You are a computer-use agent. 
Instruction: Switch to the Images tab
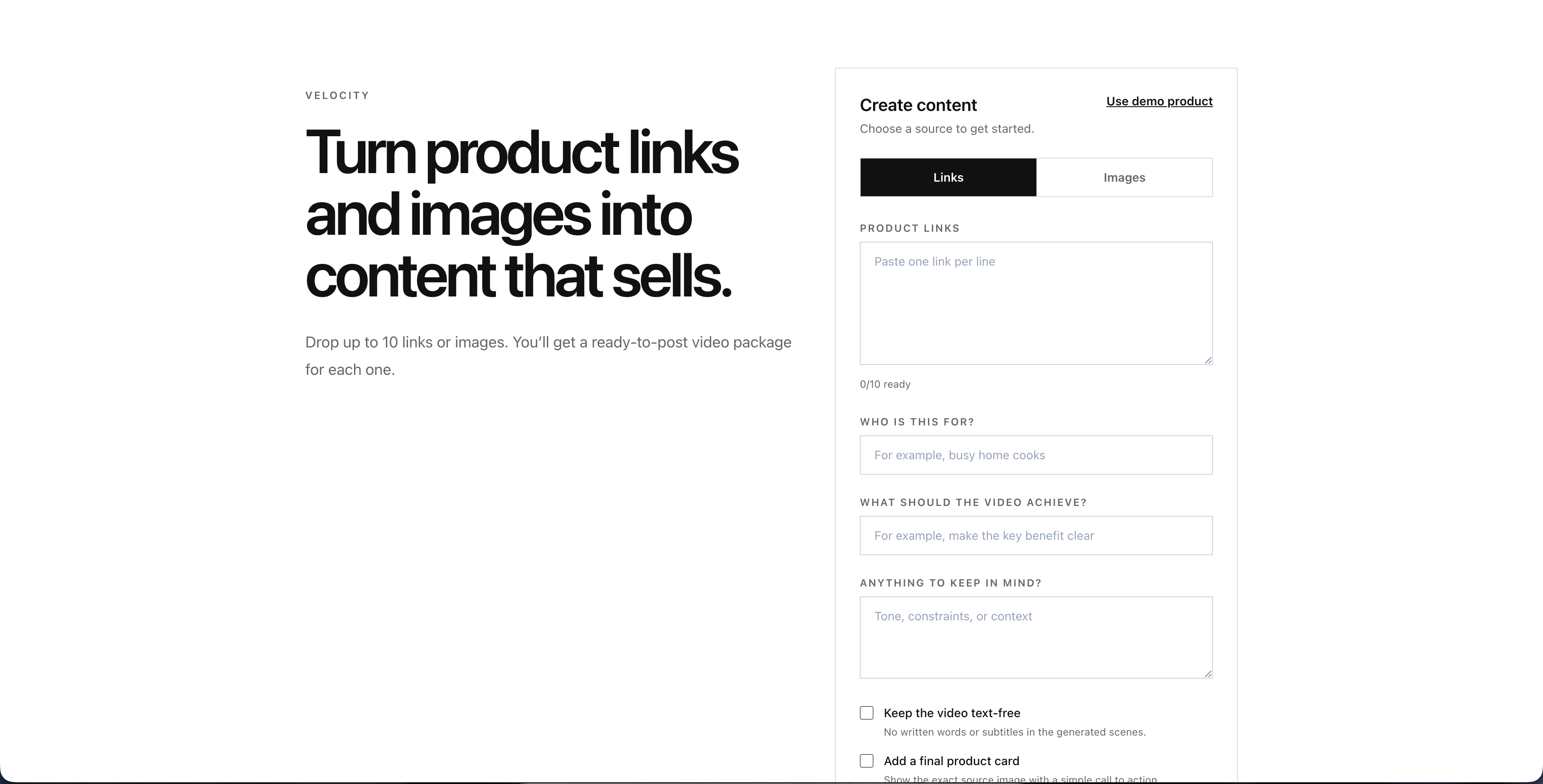(1124, 177)
